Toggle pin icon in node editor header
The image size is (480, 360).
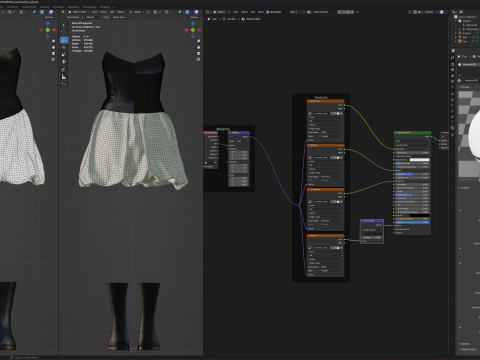pos(358,12)
